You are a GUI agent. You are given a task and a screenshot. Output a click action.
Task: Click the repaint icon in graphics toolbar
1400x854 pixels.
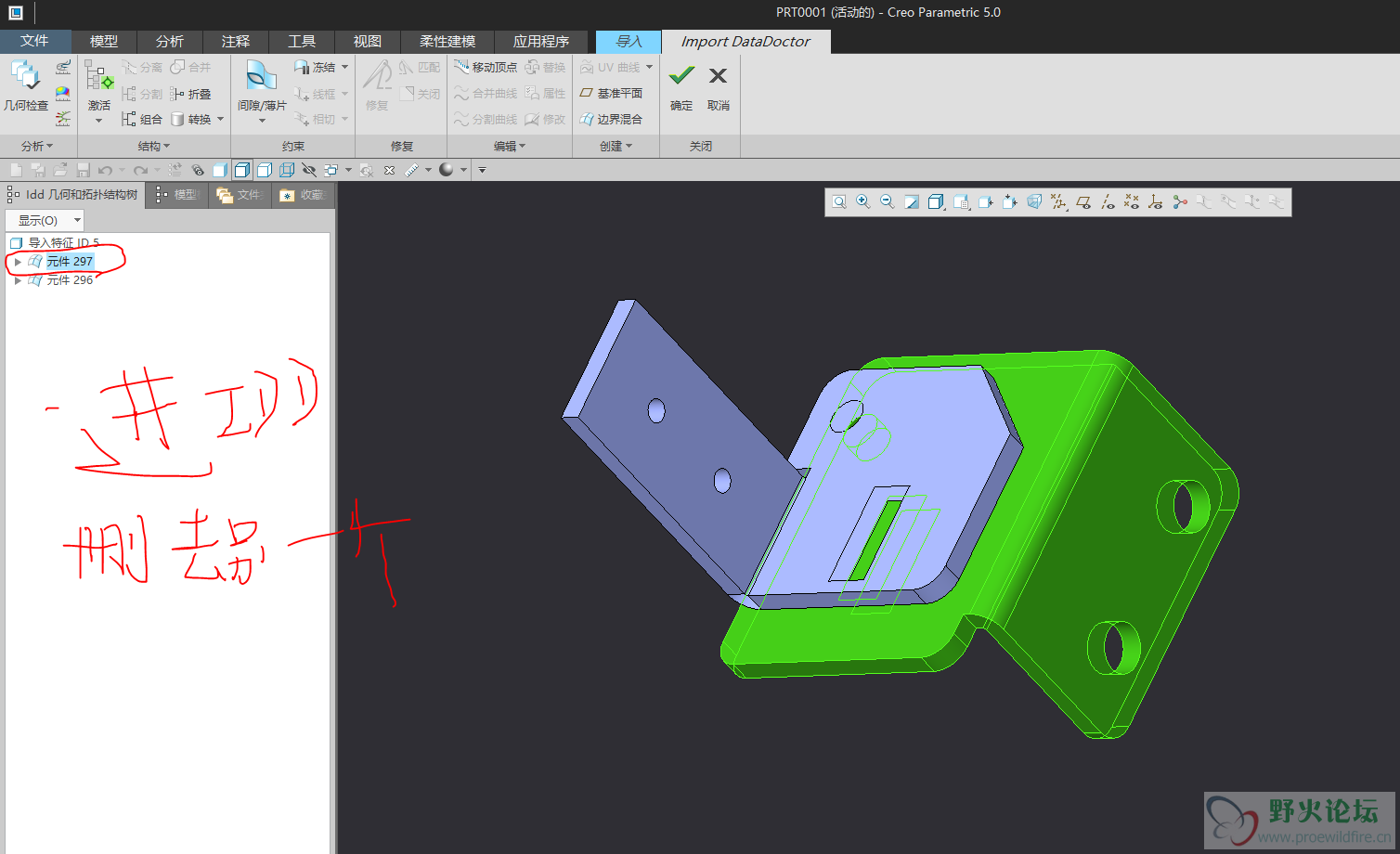coord(912,201)
